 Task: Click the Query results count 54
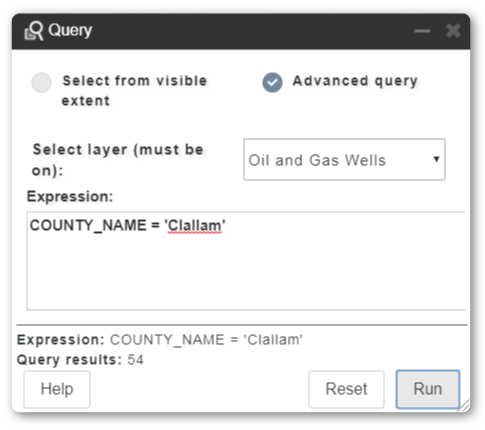tap(135, 360)
